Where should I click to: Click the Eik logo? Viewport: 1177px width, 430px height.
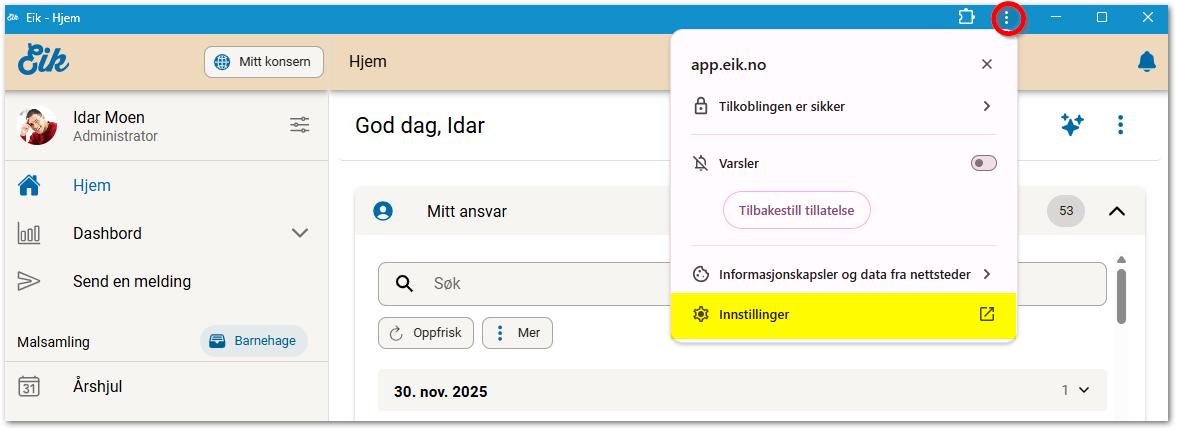(x=44, y=61)
